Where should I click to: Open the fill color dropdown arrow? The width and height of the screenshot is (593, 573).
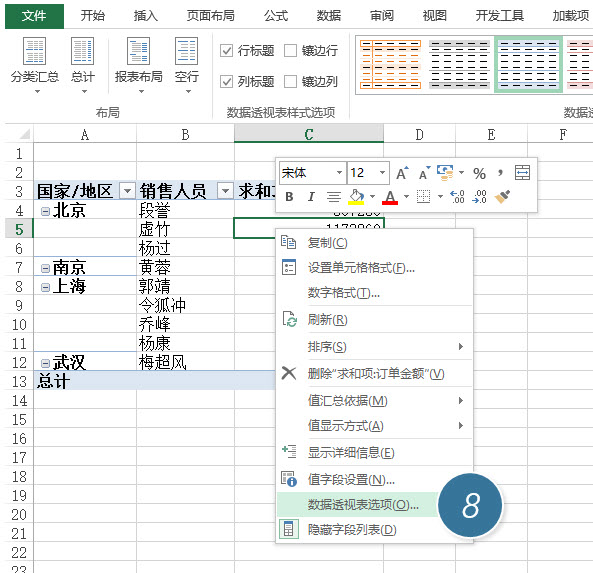373,197
